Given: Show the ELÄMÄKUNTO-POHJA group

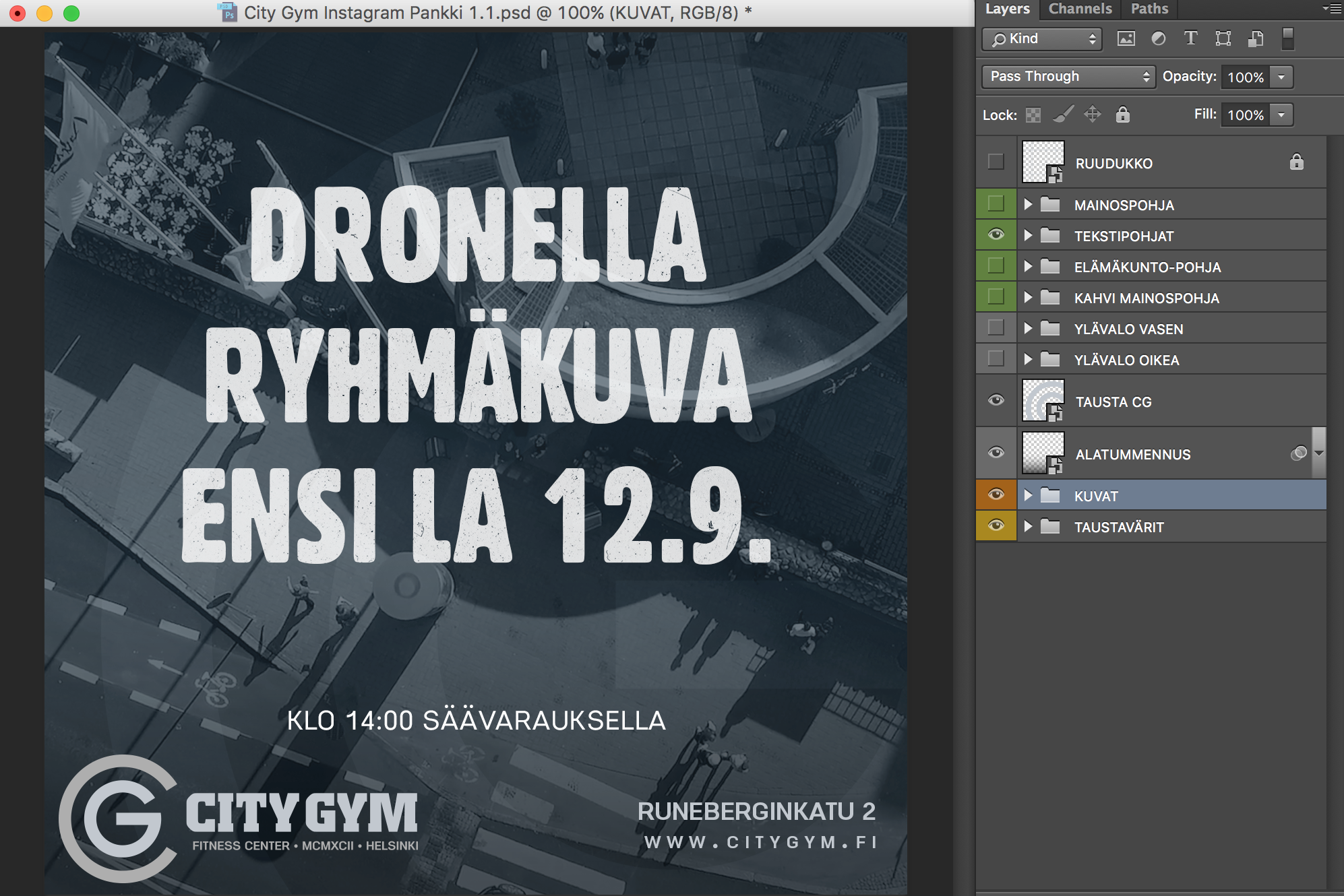Looking at the screenshot, I should pyautogui.click(x=996, y=265).
